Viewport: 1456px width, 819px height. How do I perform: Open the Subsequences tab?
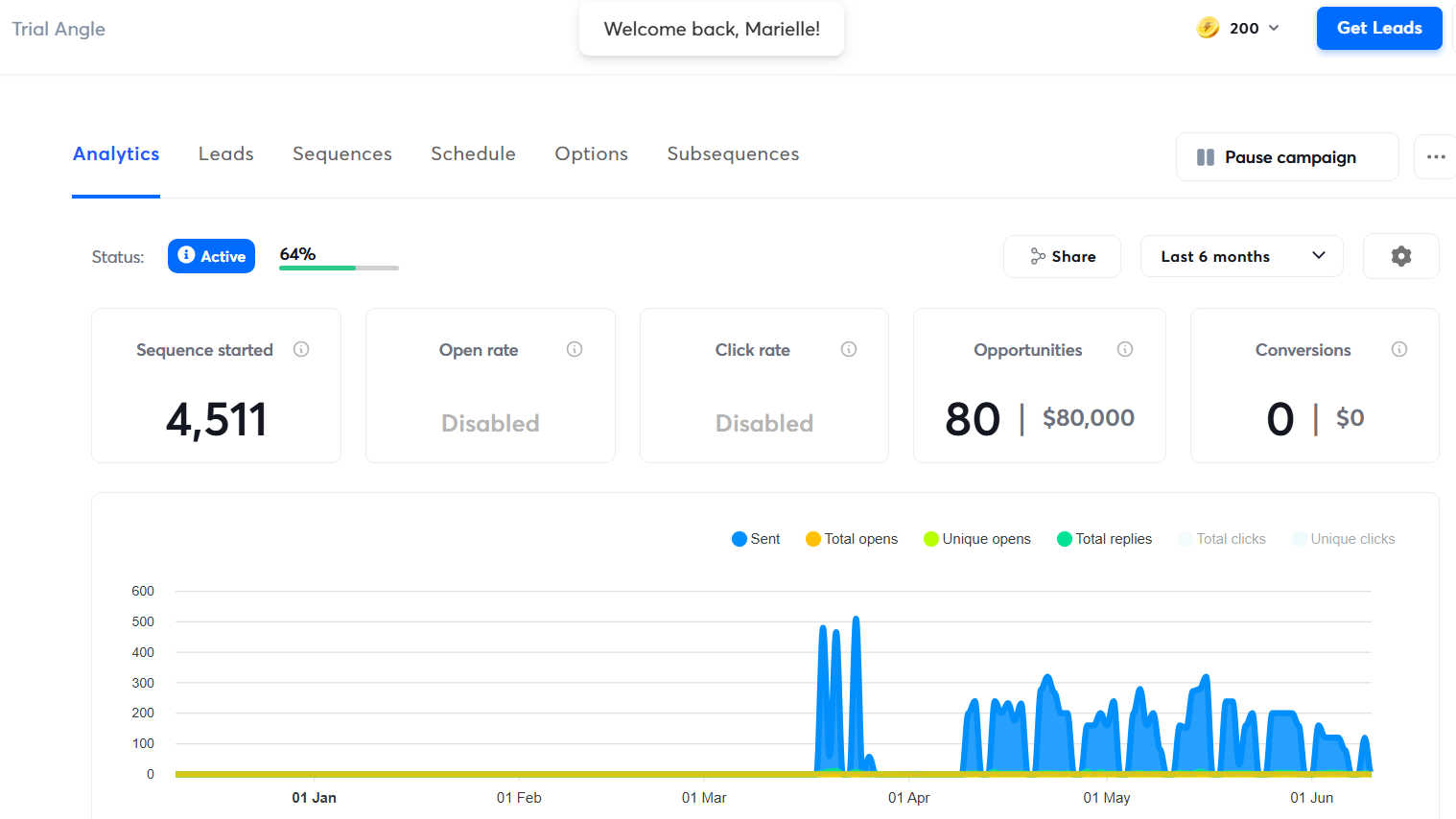click(733, 154)
